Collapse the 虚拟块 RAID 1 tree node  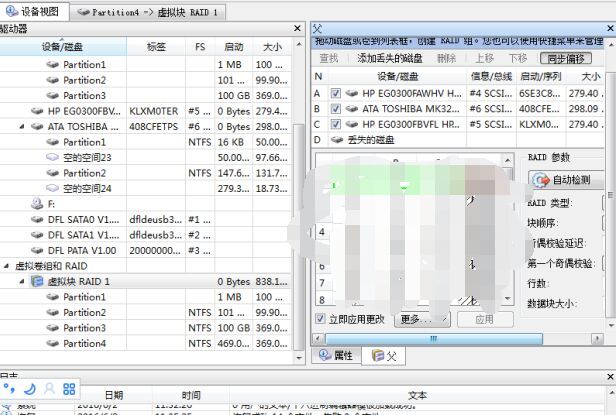[22, 282]
